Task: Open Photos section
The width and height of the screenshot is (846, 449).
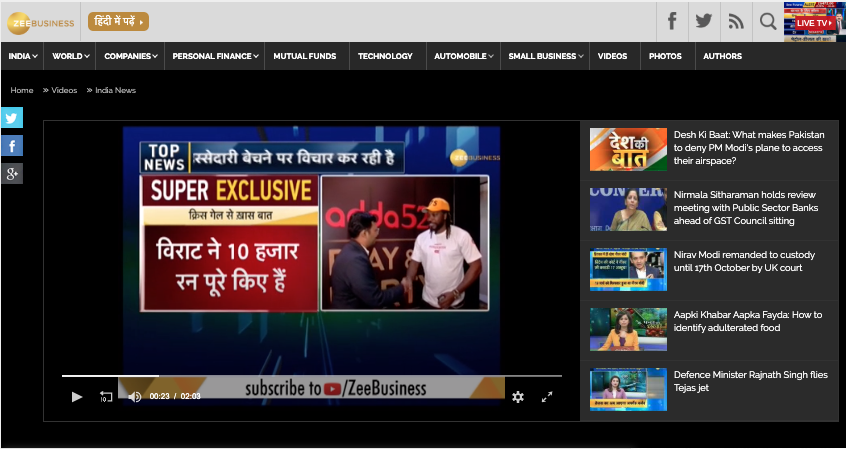Action: (x=665, y=56)
